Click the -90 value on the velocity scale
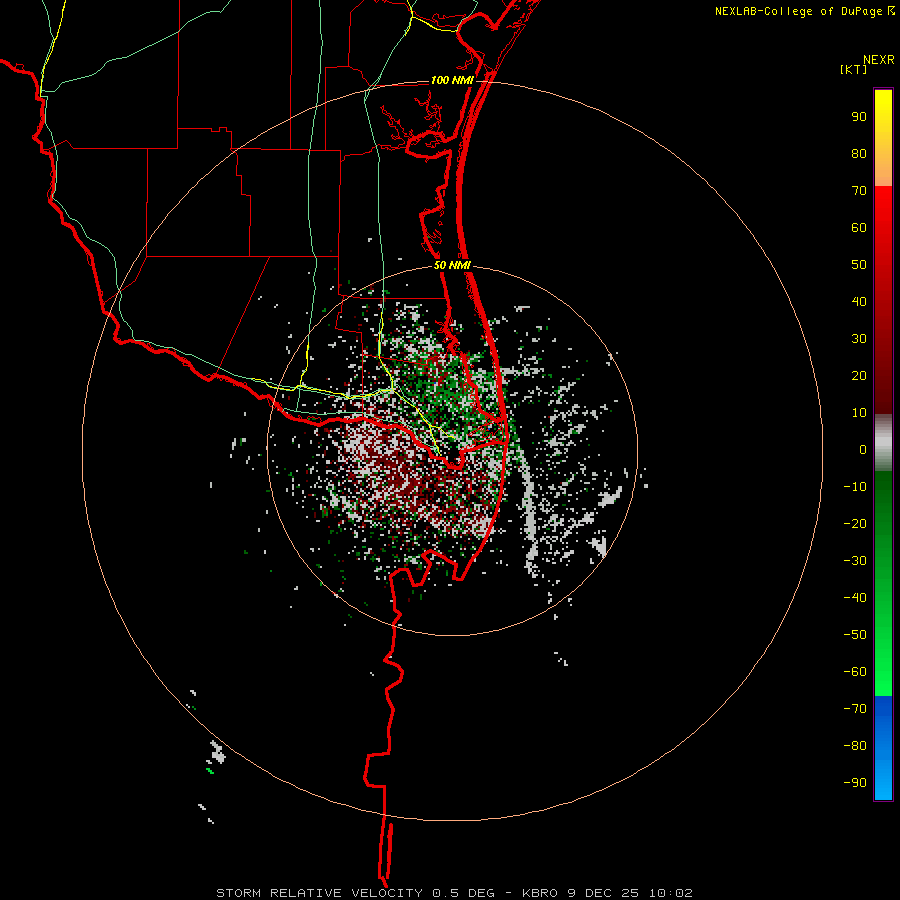 855,783
